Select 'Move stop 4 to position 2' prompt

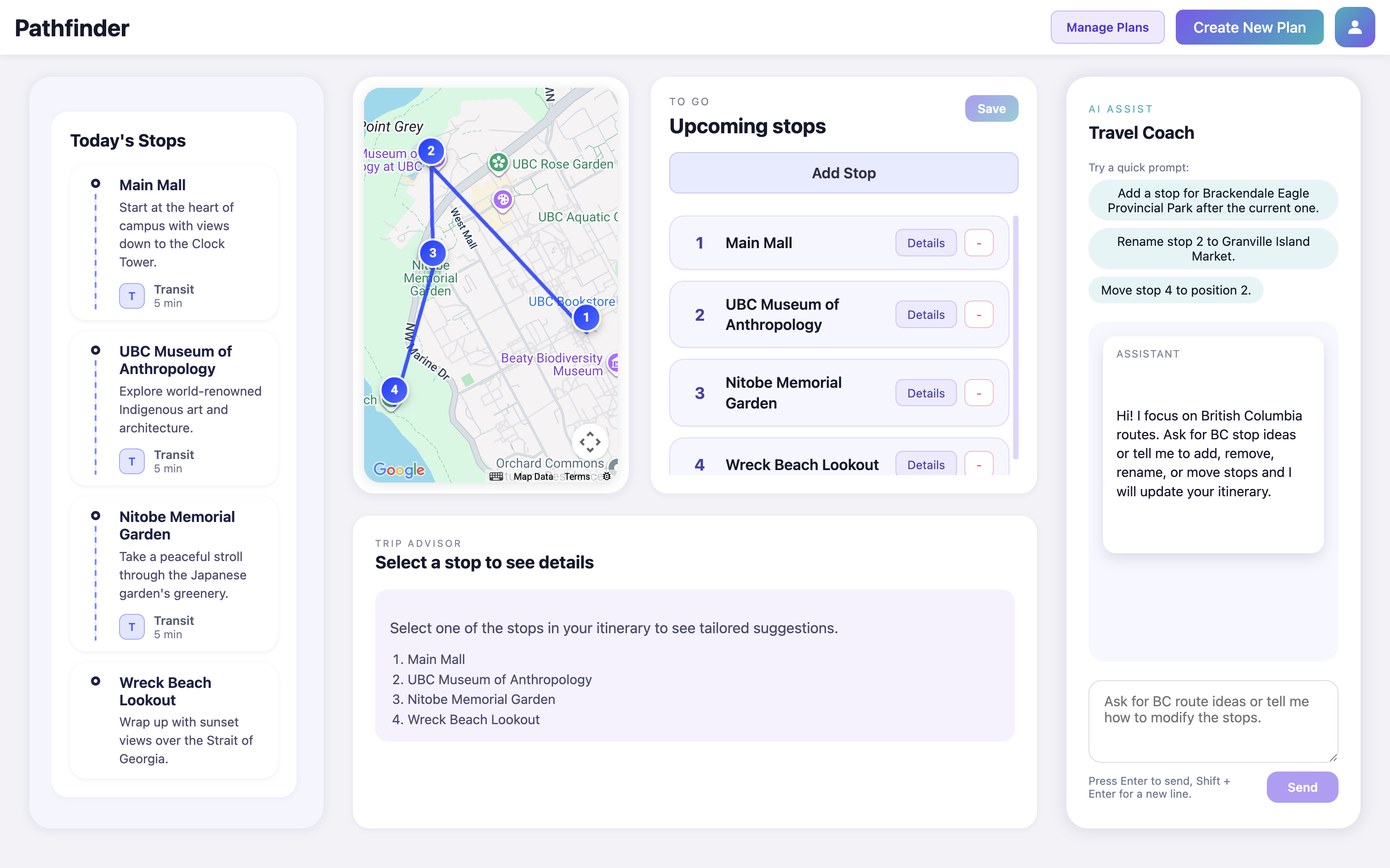tap(1175, 290)
